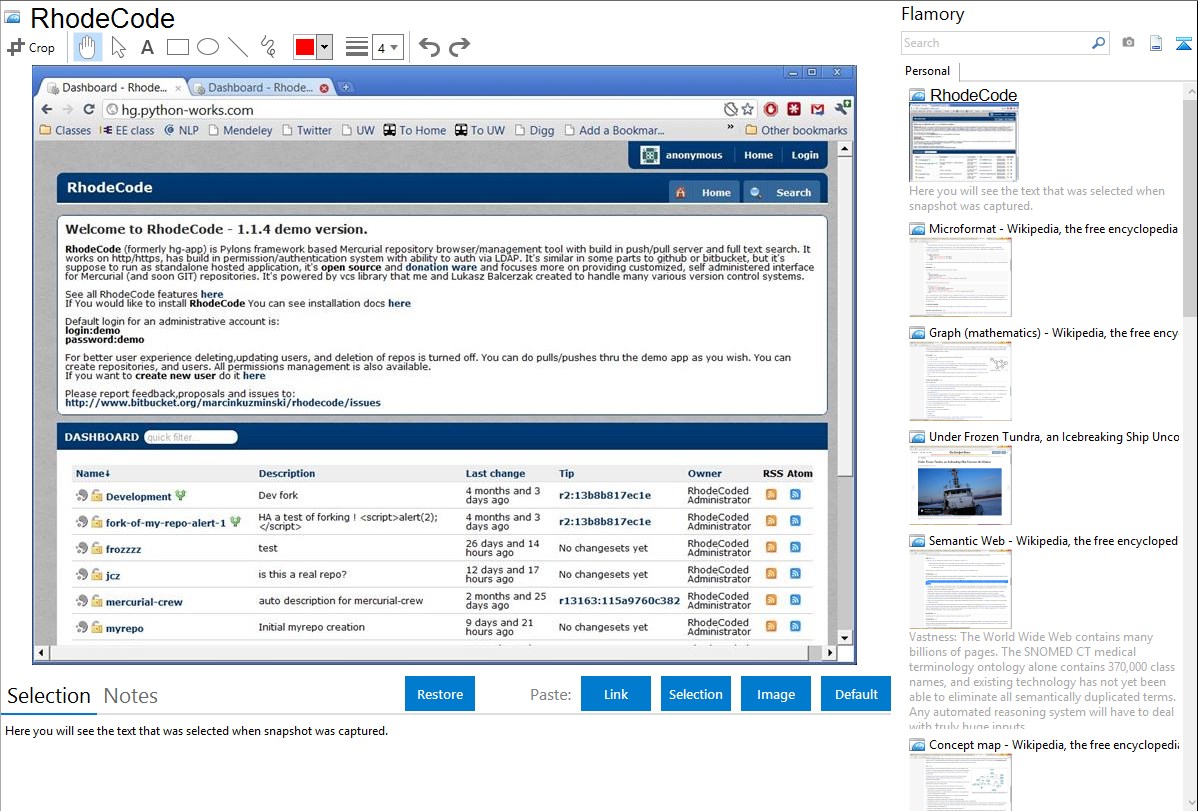
Task: Close the second Dashboard browser tab
Action: click(x=325, y=88)
